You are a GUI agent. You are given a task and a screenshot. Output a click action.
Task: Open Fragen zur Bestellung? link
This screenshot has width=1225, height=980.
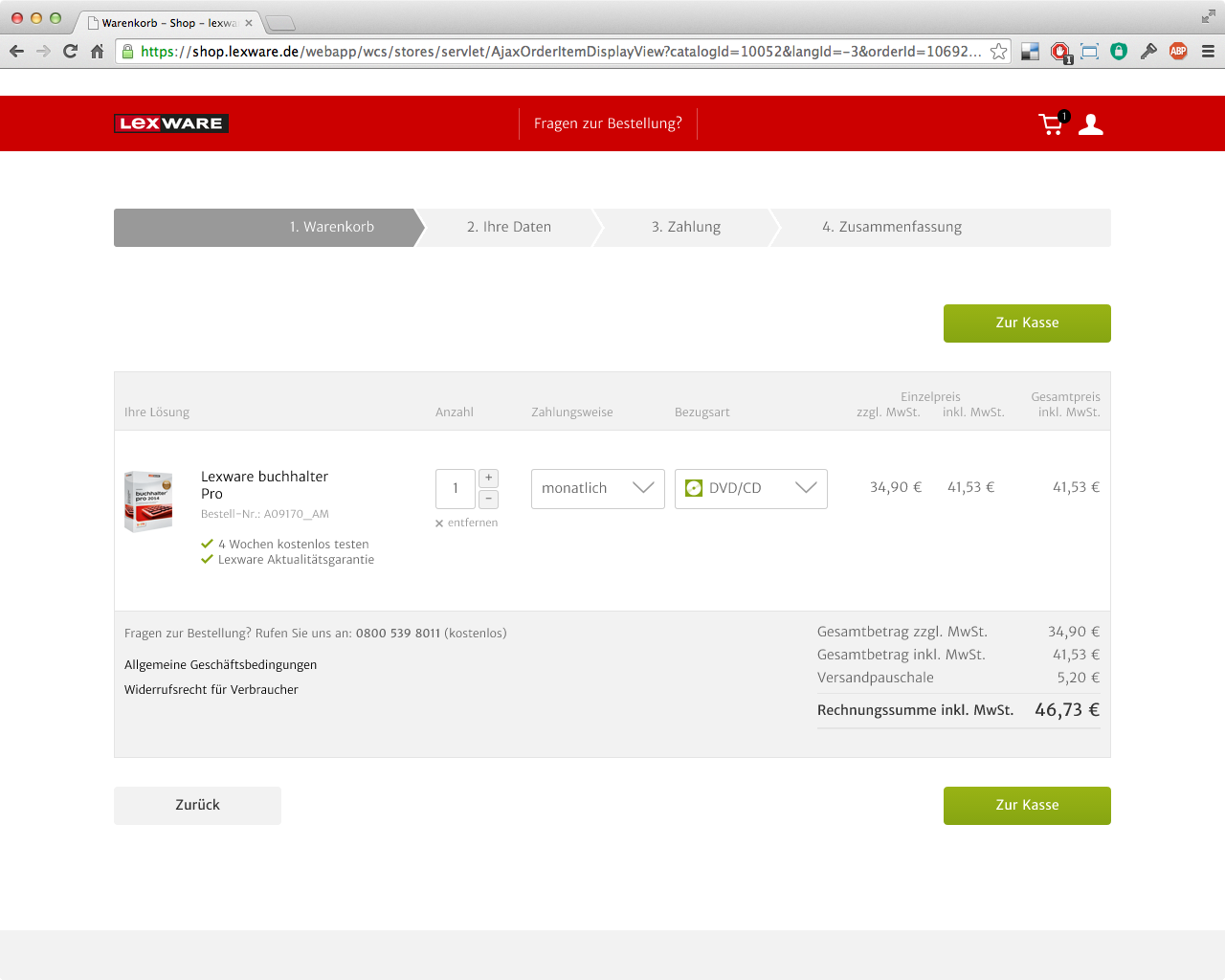[x=608, y=123]
